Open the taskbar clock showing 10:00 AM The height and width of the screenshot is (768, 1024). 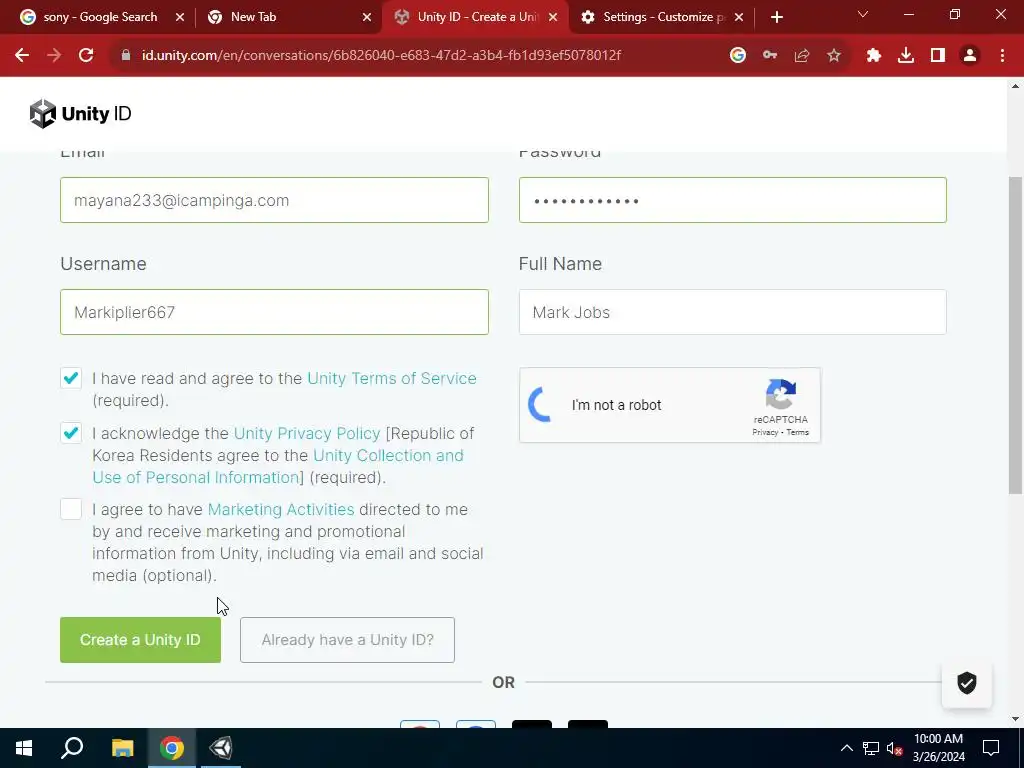tap(938, 748)
